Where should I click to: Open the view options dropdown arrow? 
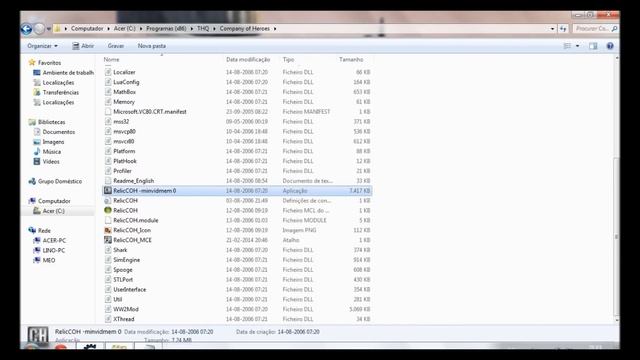coord(577,46)
